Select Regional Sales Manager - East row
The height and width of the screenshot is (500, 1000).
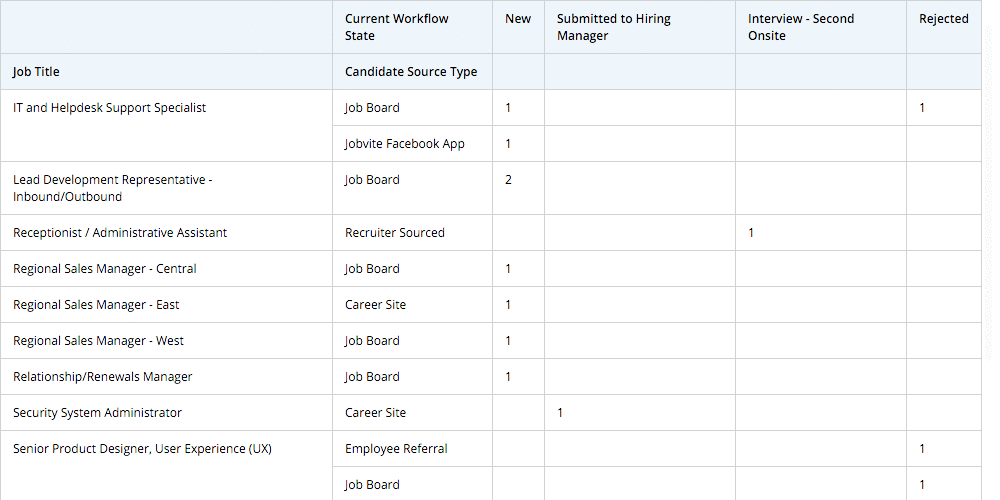[96, 305]
